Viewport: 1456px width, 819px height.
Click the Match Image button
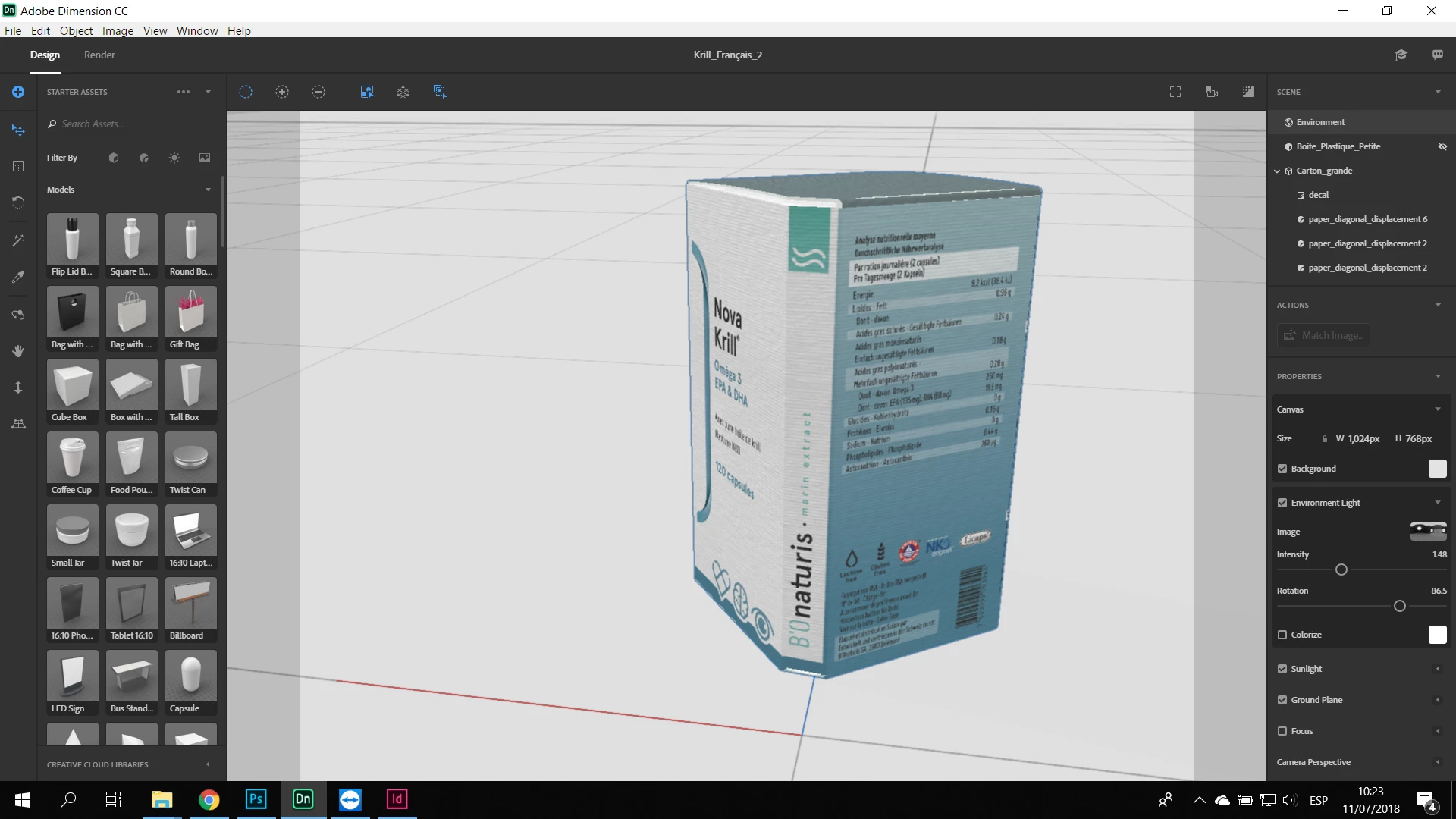[1323, 335]
